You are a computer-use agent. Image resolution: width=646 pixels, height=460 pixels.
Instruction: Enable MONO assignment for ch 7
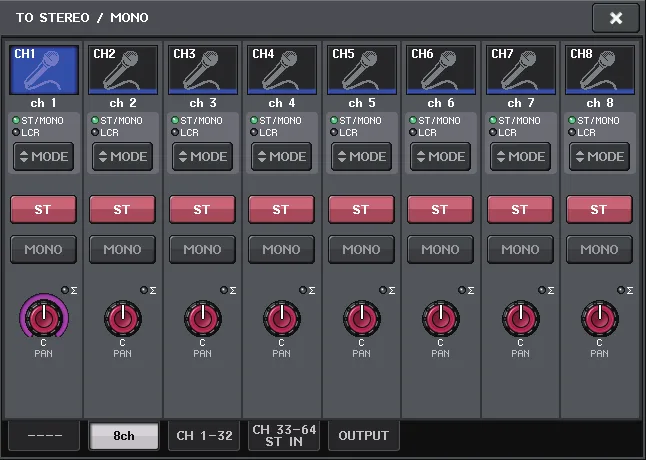click(520, 250)
